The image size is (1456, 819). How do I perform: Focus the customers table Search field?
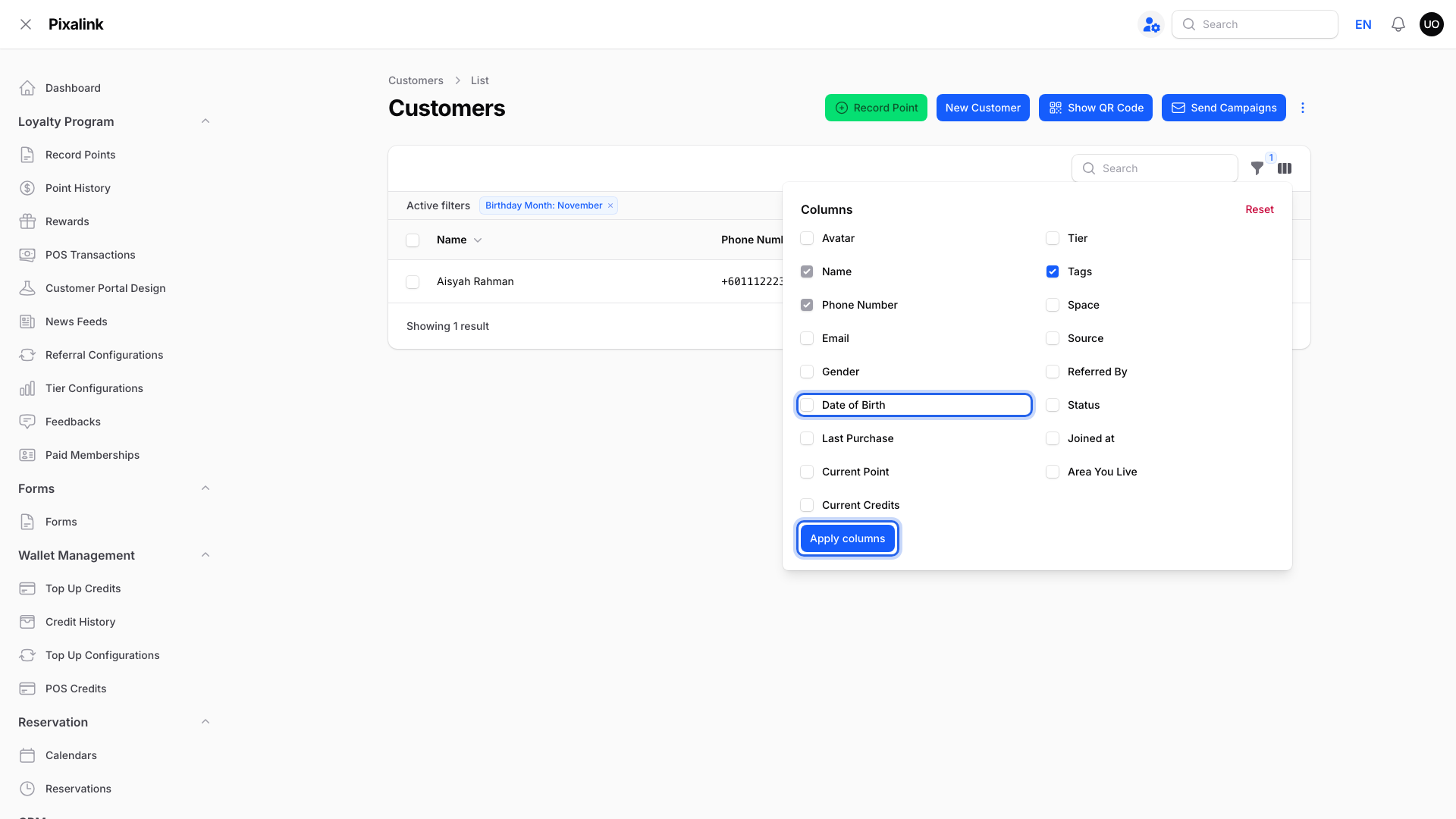(x=1155, y=168)
